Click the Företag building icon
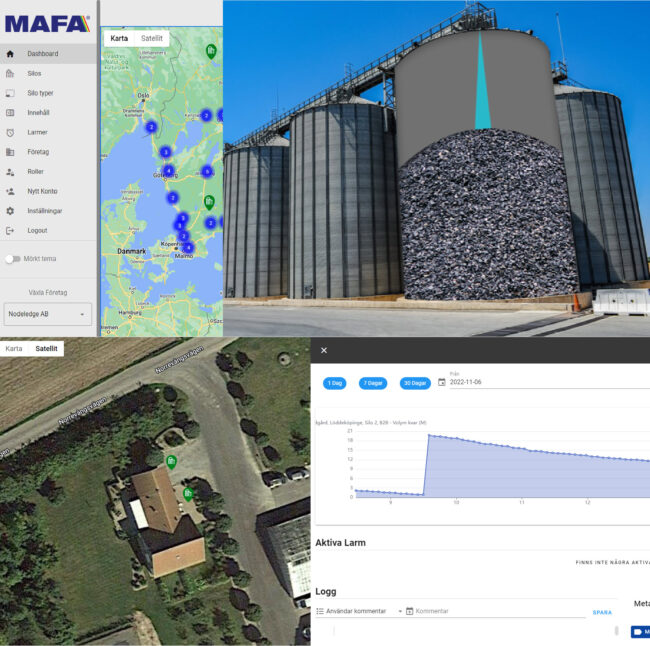Viewport: 650px width, 646px height. [10, 152]
